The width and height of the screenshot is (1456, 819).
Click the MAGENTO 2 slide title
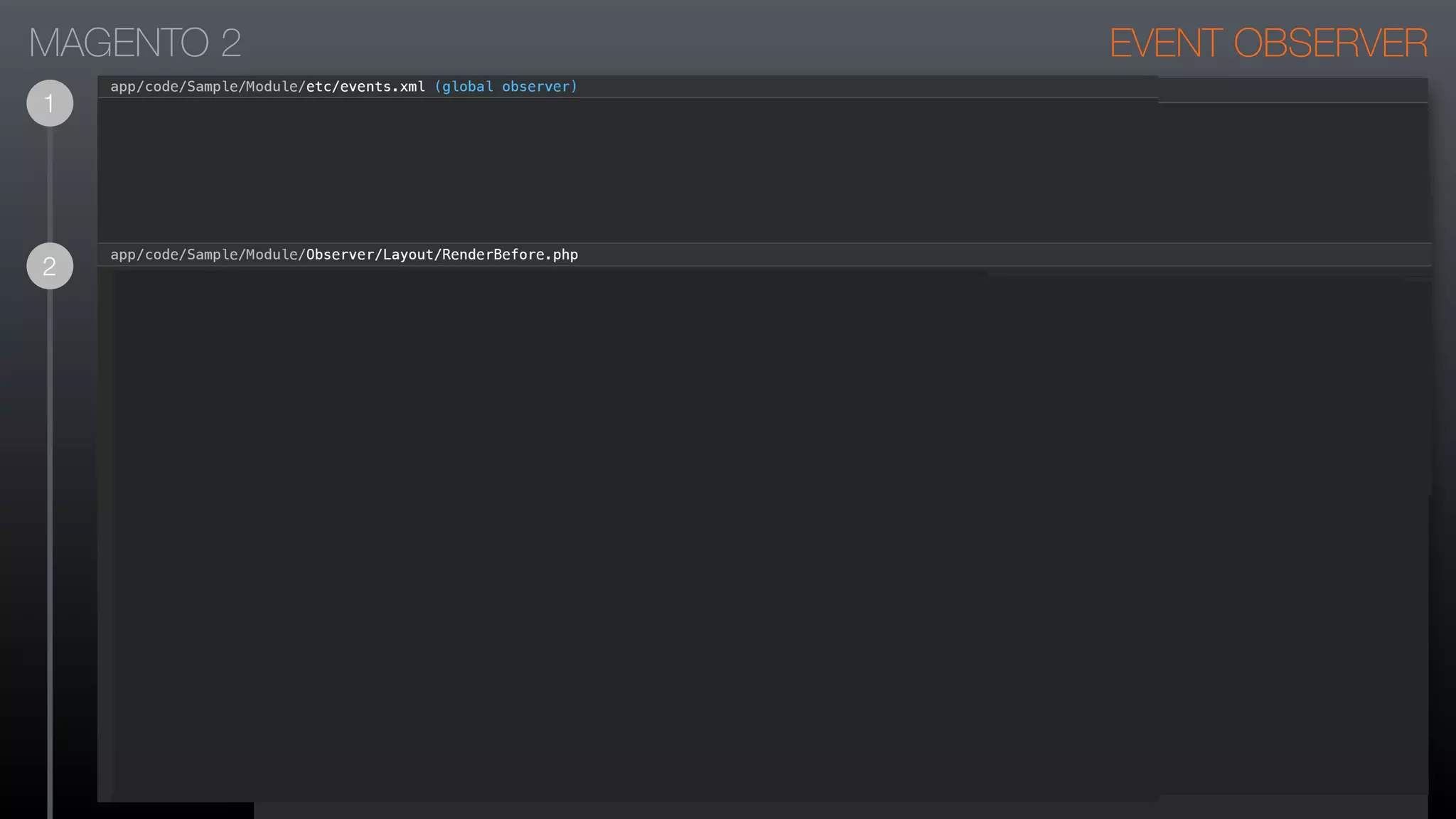pos(135,43)
